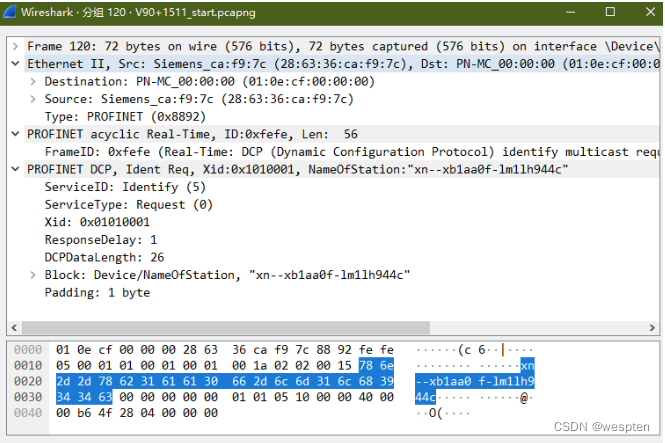Select the ResponseDelay: 1 row
The image size is (665, 443).
coord(101,240)
